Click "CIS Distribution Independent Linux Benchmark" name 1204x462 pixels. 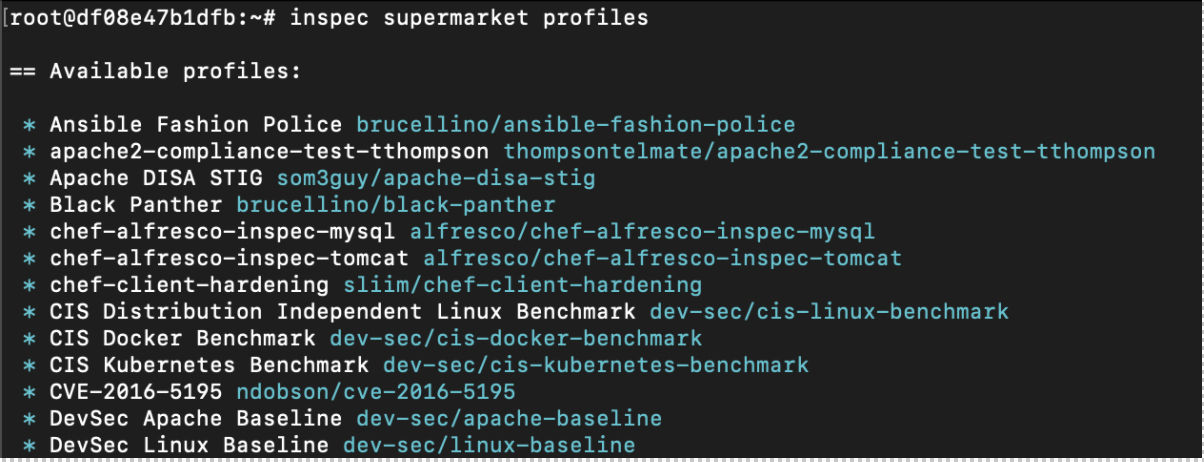342,312
